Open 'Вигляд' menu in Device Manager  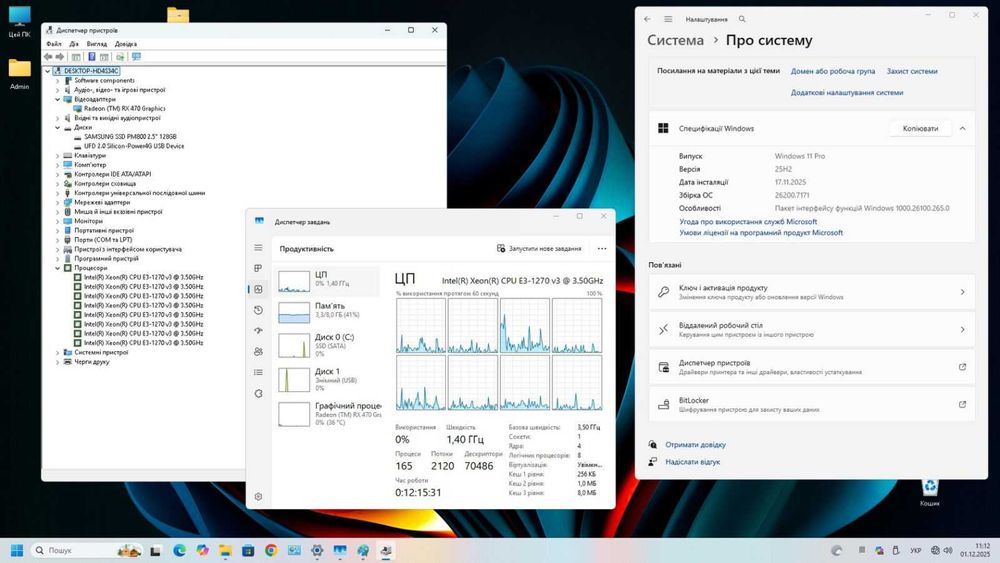pyautogui.click(x=97, y=44)
